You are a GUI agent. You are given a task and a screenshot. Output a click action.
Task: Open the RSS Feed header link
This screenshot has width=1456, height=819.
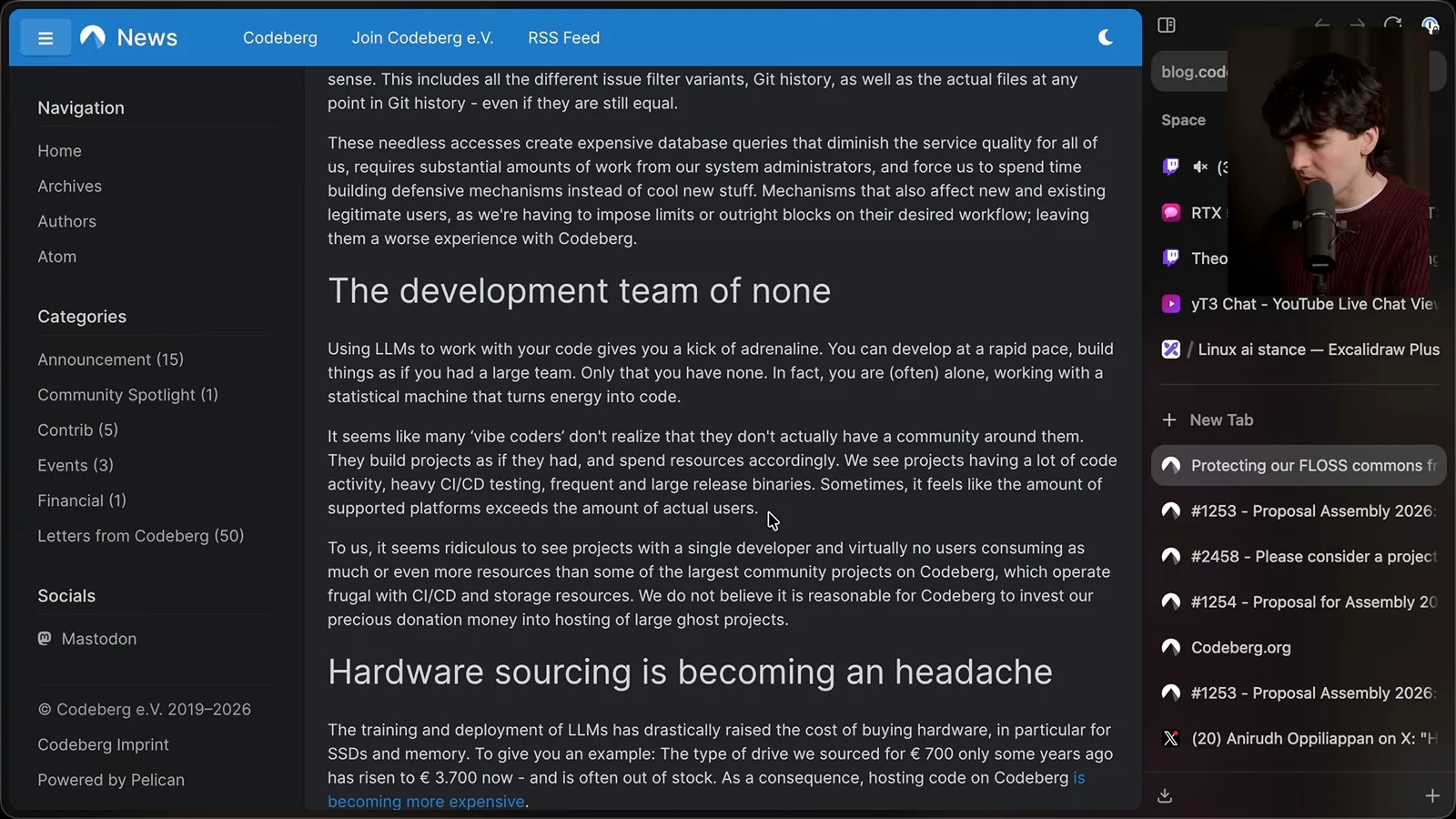pyautogui.click(x=563, y=38)
